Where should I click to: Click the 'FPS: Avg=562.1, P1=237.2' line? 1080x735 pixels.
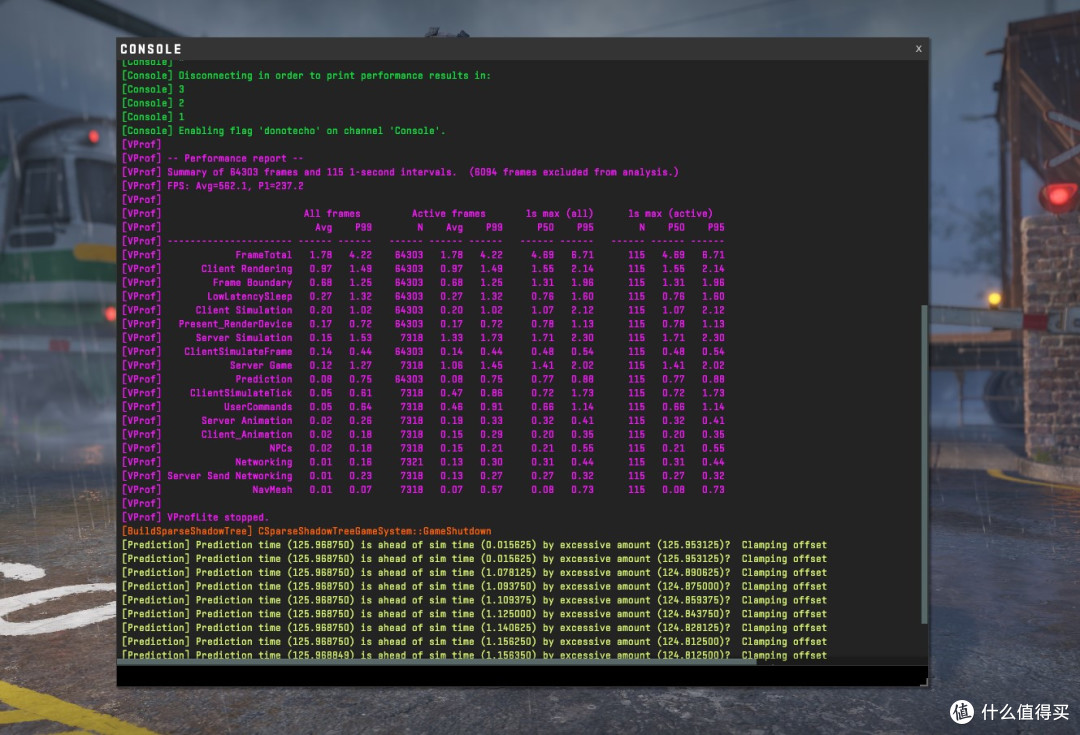pos(235,186)
